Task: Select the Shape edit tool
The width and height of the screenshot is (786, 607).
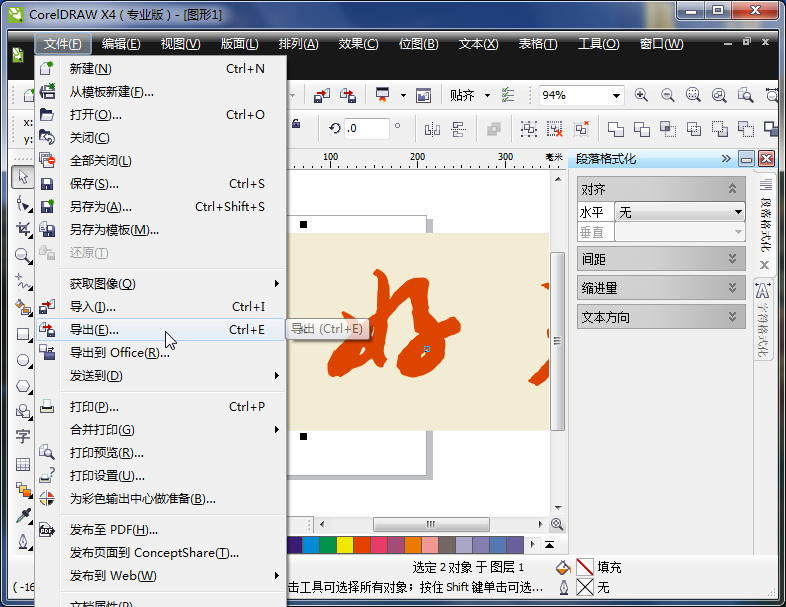Action: 23,204
